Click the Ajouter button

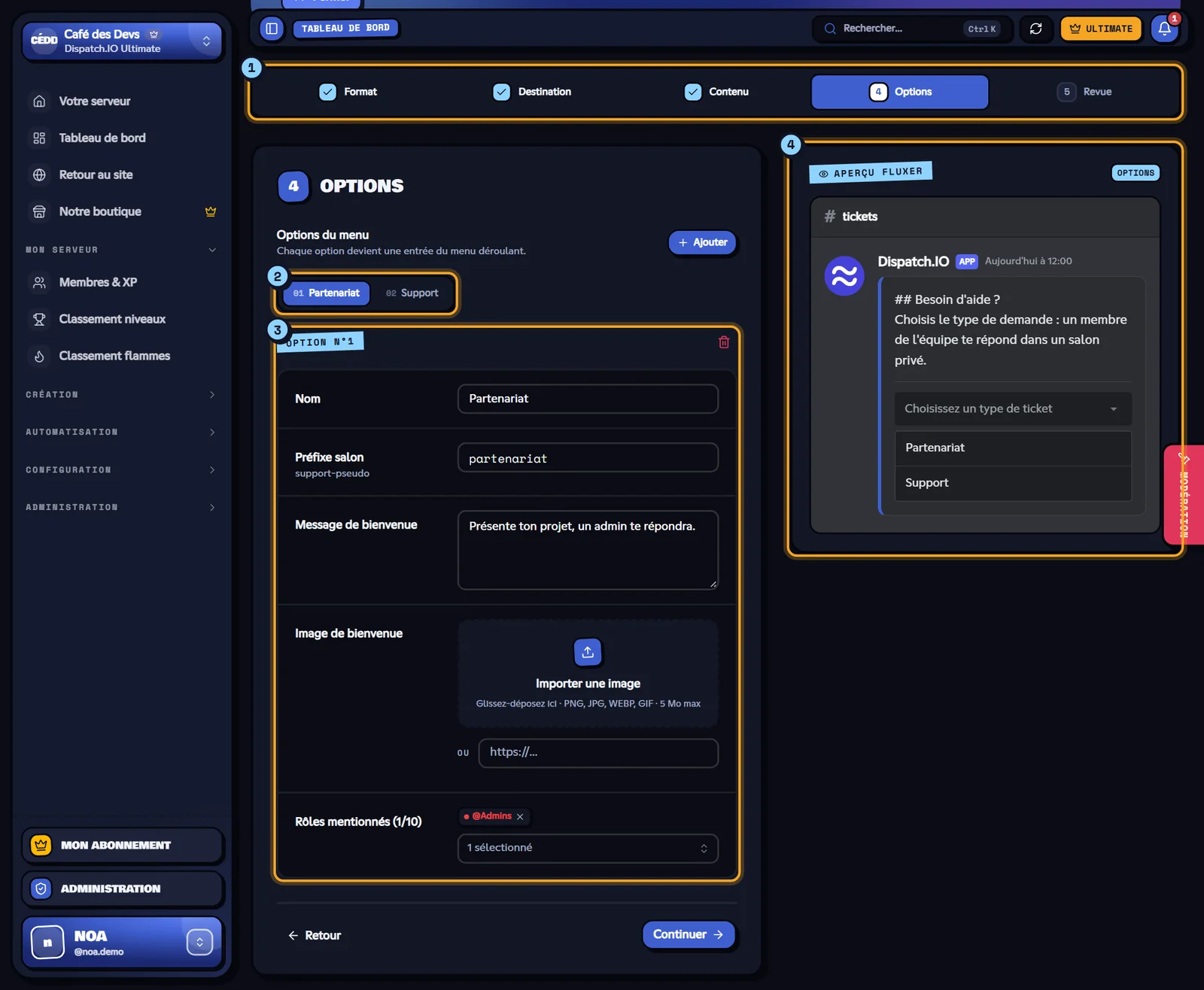tap(702, 242)
